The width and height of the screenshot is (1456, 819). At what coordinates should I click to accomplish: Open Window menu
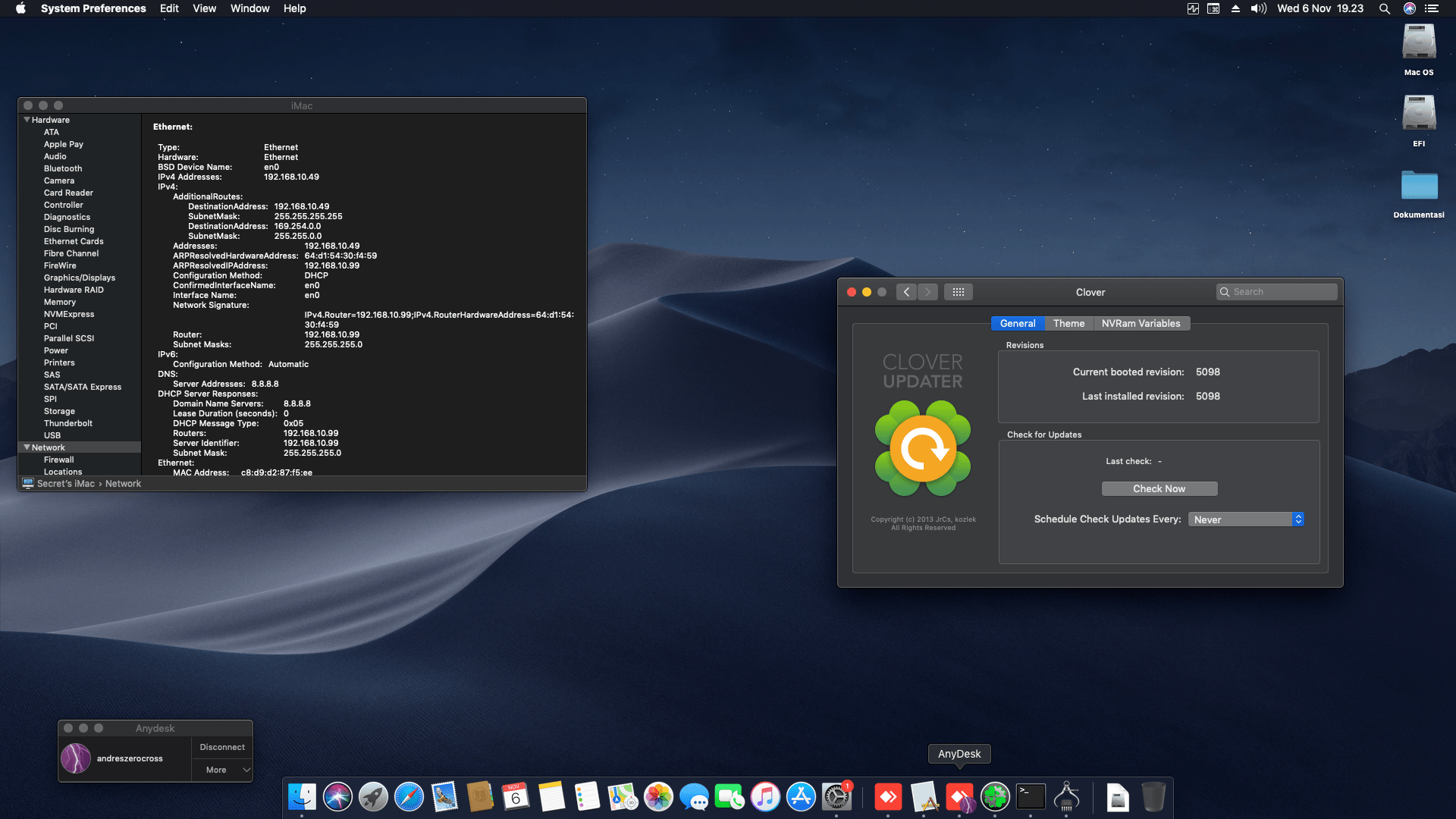point(249,8)
